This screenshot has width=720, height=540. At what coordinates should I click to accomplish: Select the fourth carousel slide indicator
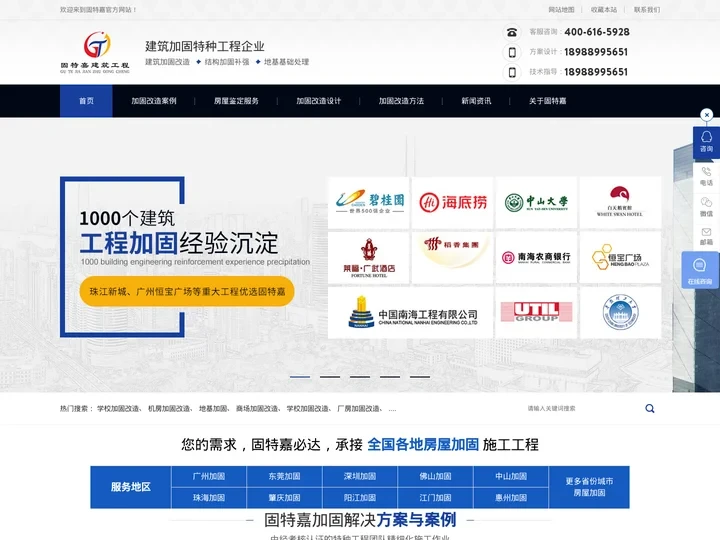point(390,377)
